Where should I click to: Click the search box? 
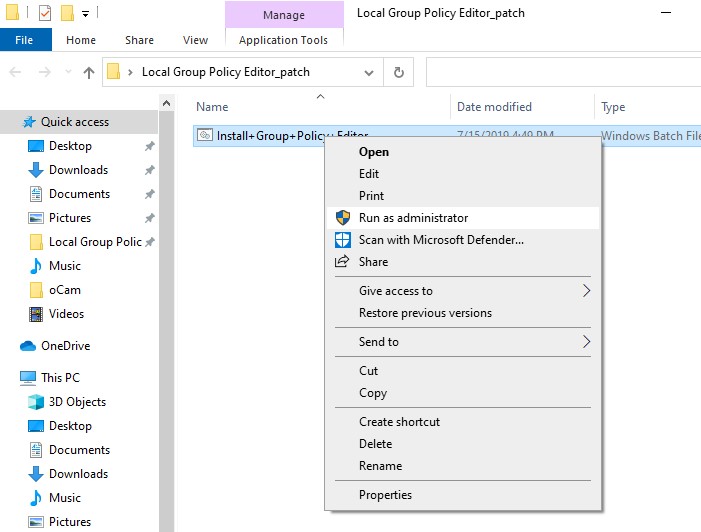coord(563,72)
